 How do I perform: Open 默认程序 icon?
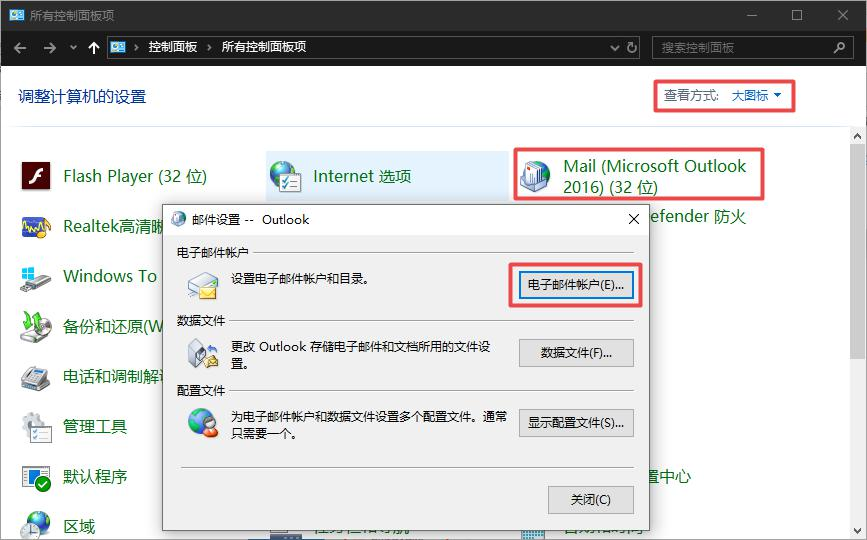point(37,477)
